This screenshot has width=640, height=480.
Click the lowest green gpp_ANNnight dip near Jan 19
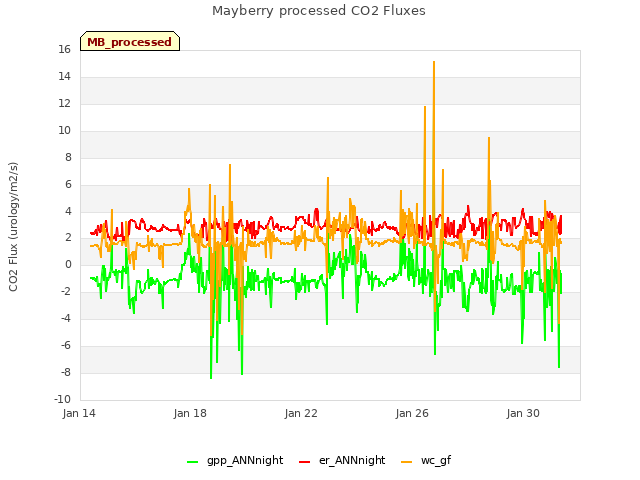(x=211, y=378)
